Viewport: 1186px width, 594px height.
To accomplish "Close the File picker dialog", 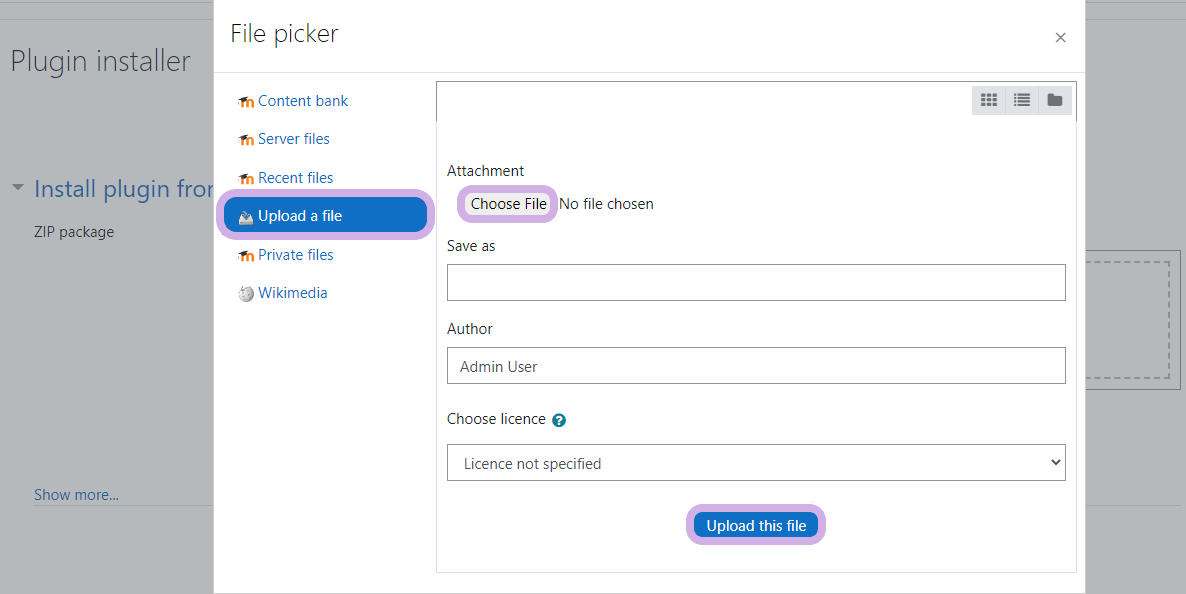I will [1060, 38].
